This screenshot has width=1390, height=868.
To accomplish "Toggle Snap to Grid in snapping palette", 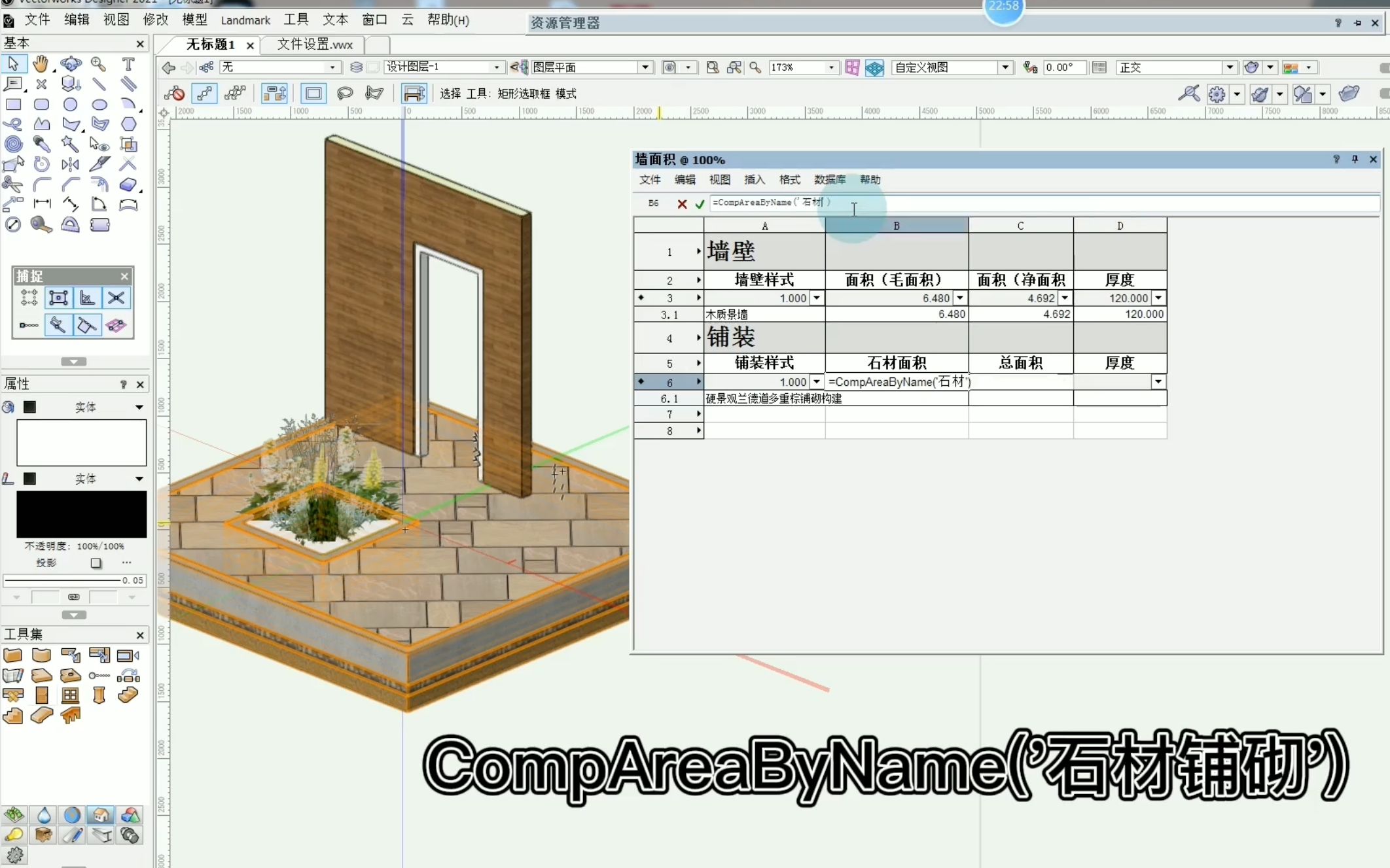I will pos(29,298).
